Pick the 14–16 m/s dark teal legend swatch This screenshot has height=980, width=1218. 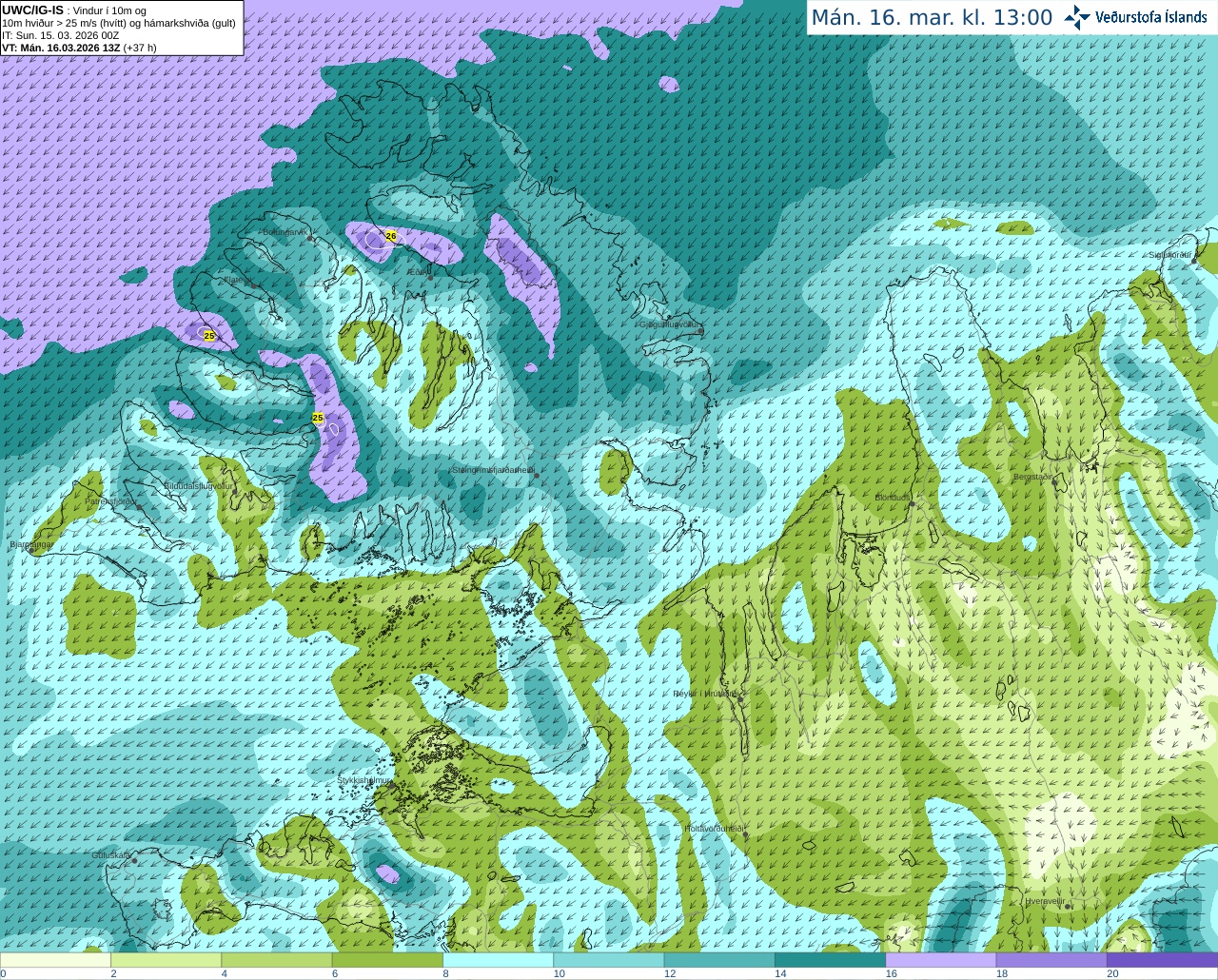click(830, 960)
